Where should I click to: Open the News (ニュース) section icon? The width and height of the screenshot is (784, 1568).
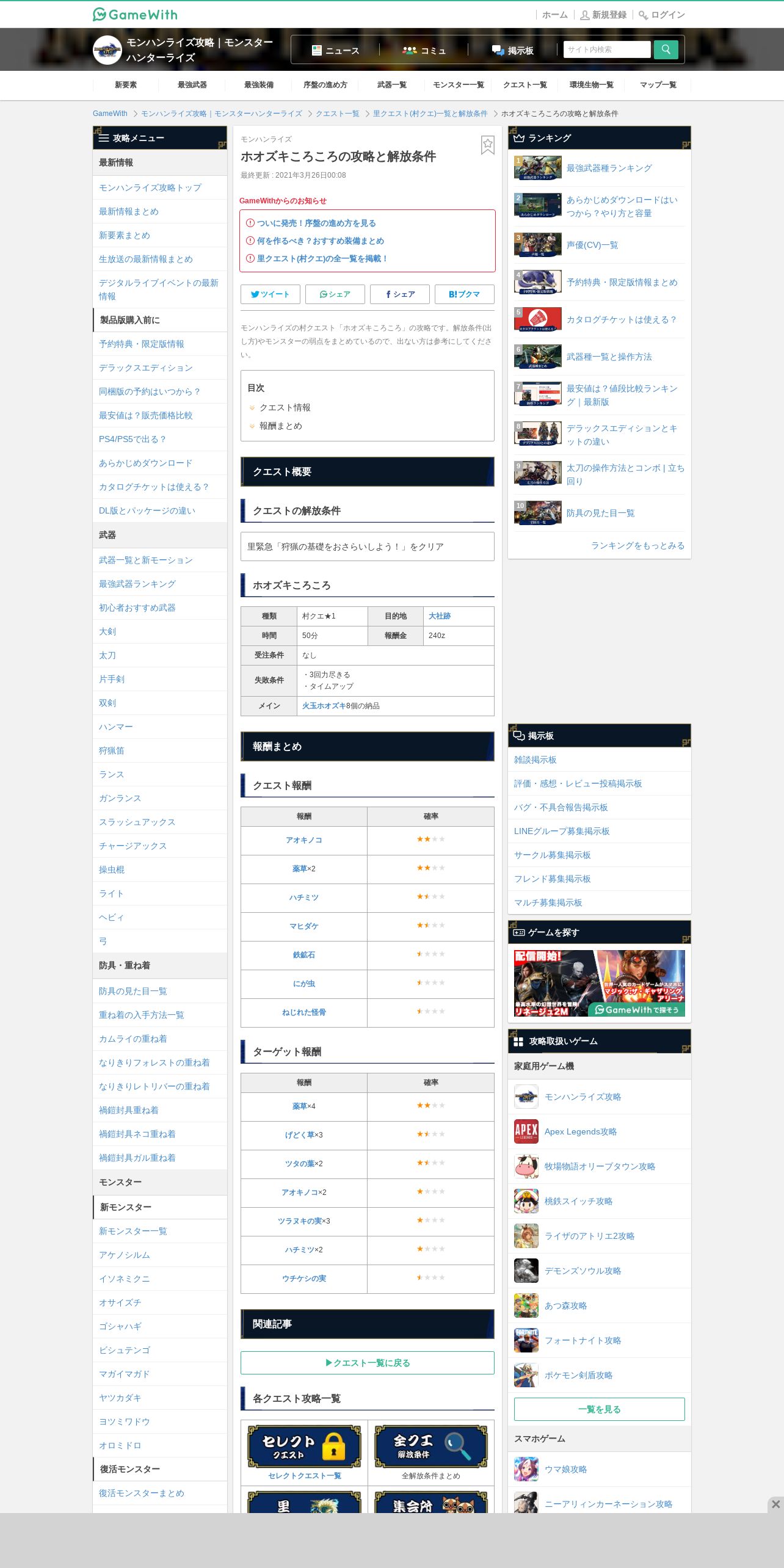(x=316, y=50)
